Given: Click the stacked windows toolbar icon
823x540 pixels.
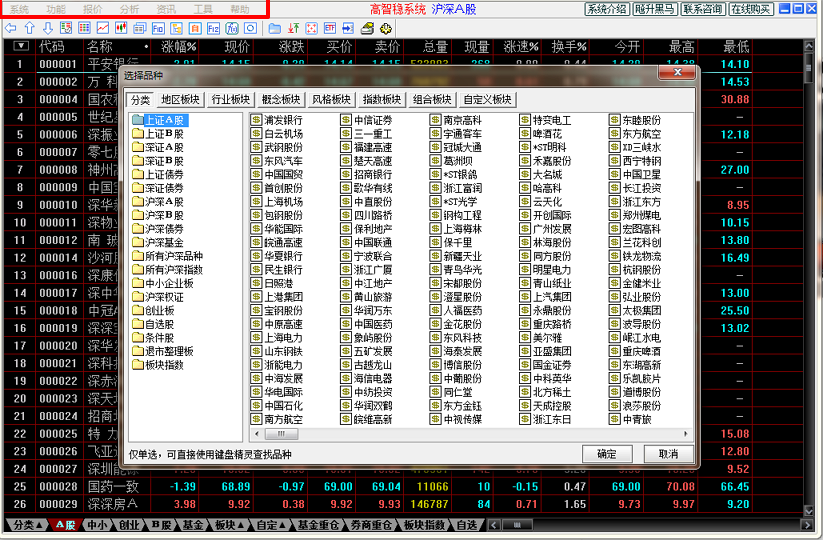Looking at the screenshot, I should click(x=139, y=28).
